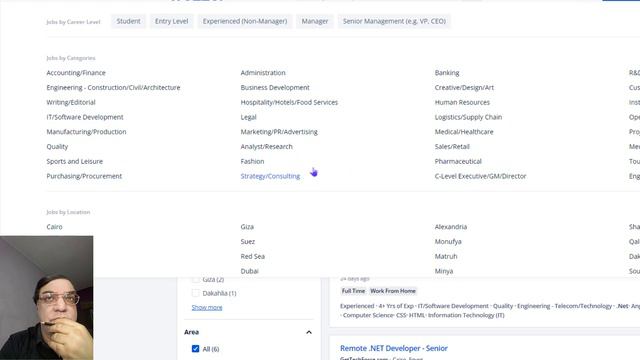This screenshot has width=640, height=360.
Task: Open Manufacturing/Production category
Action: (86, 132)
